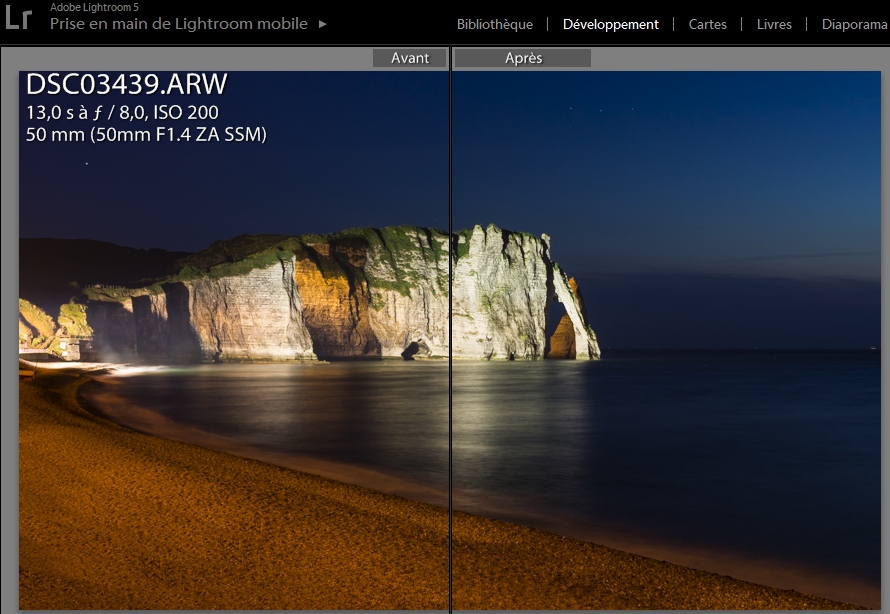Switch to the Diaporama module

(x=854, y=24)
